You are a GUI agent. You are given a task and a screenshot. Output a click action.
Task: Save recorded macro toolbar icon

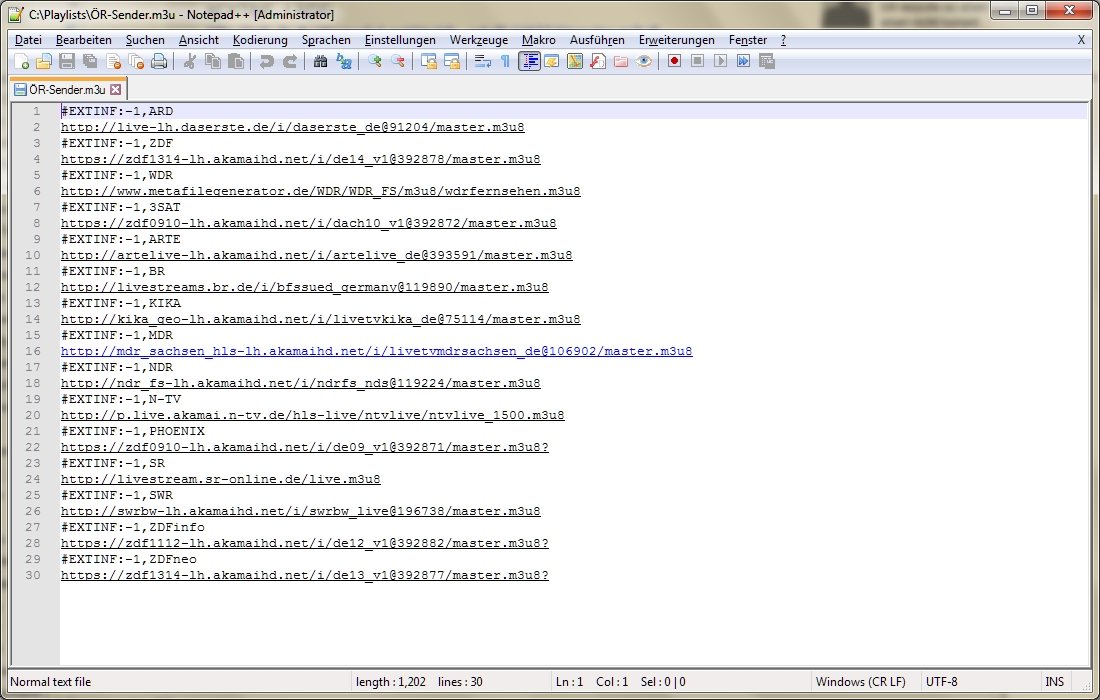(767, 62)
